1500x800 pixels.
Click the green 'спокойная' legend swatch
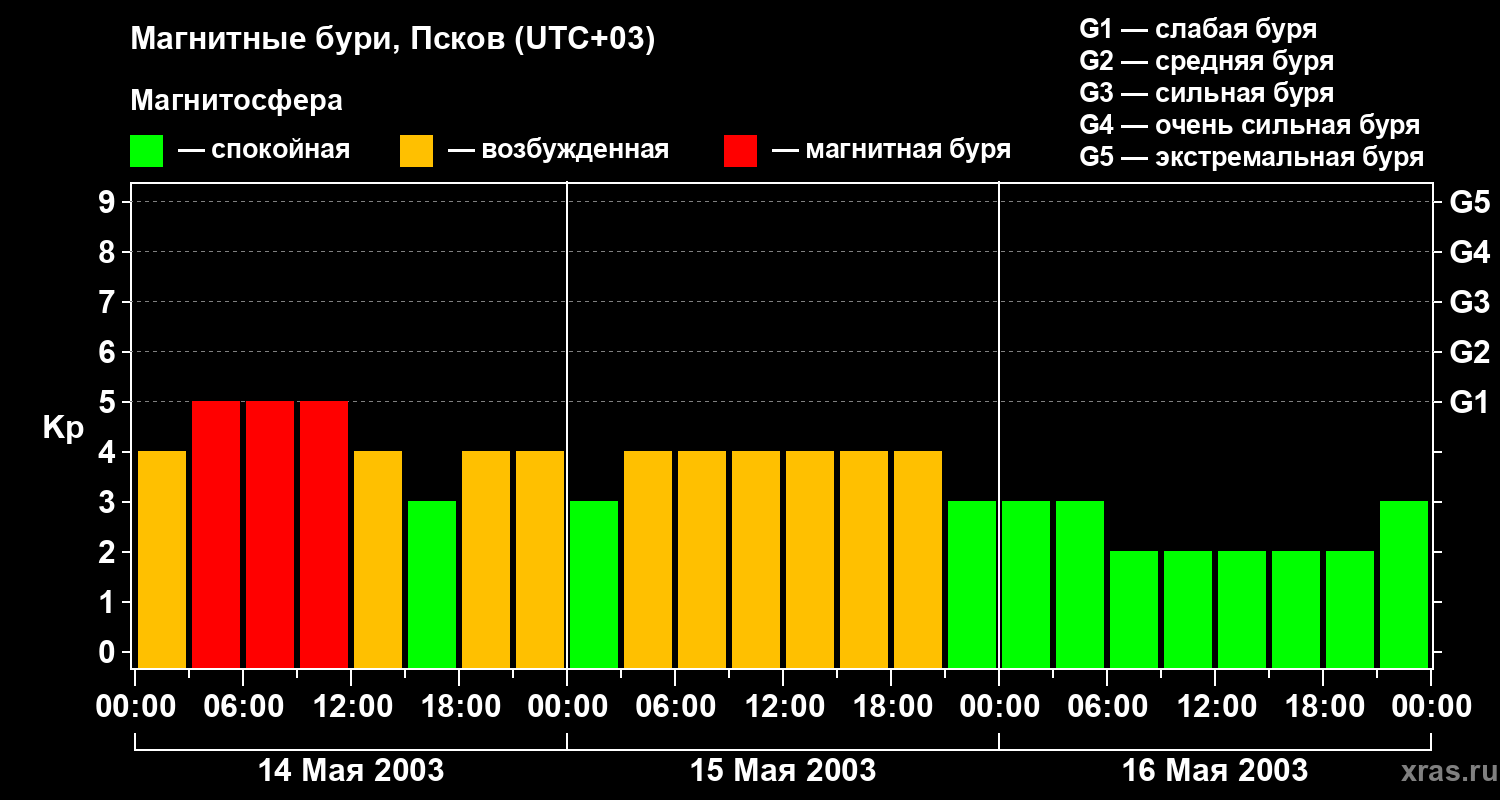click(x=146, y=151)
